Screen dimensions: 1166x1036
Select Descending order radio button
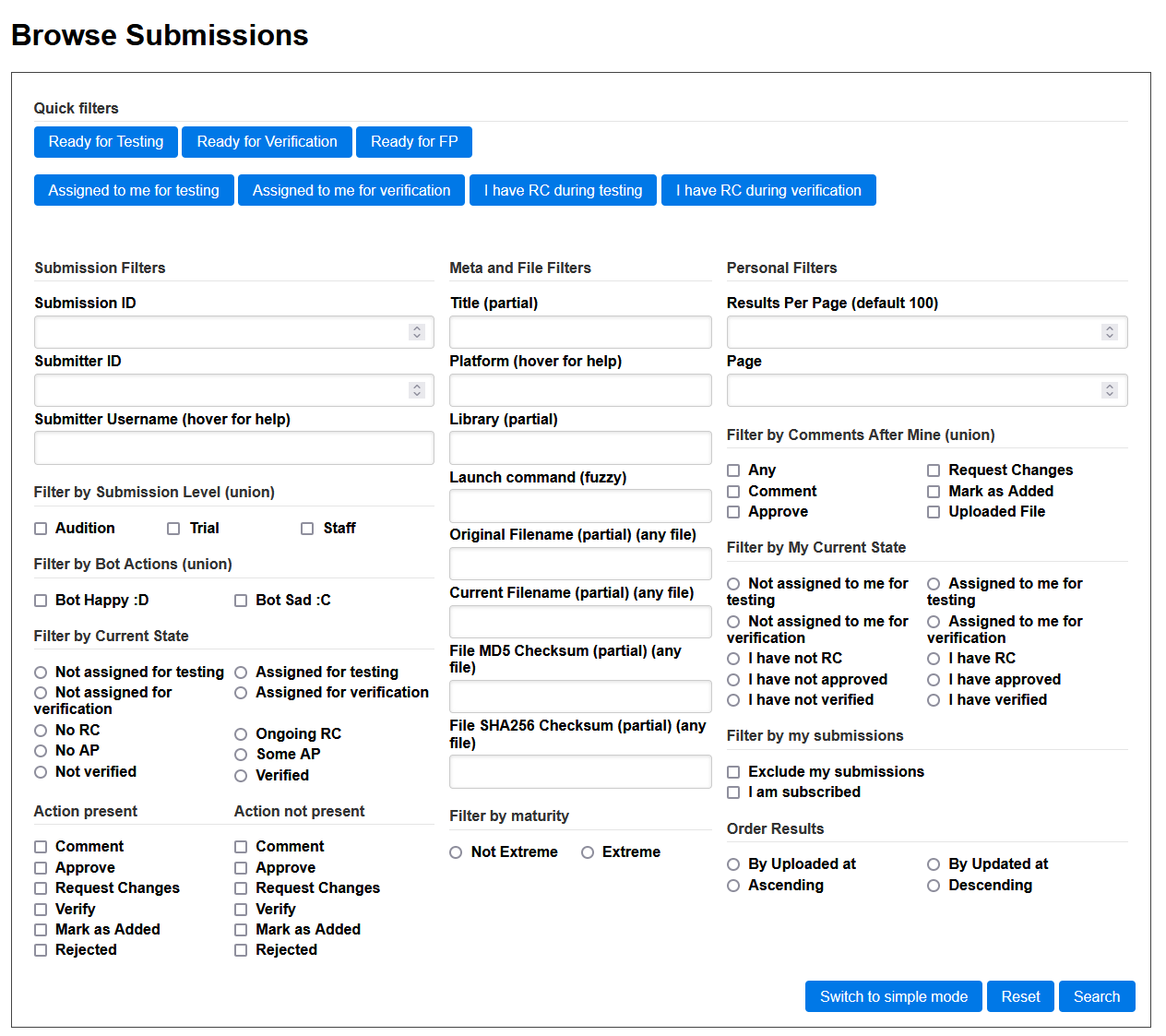click(934, 886)
